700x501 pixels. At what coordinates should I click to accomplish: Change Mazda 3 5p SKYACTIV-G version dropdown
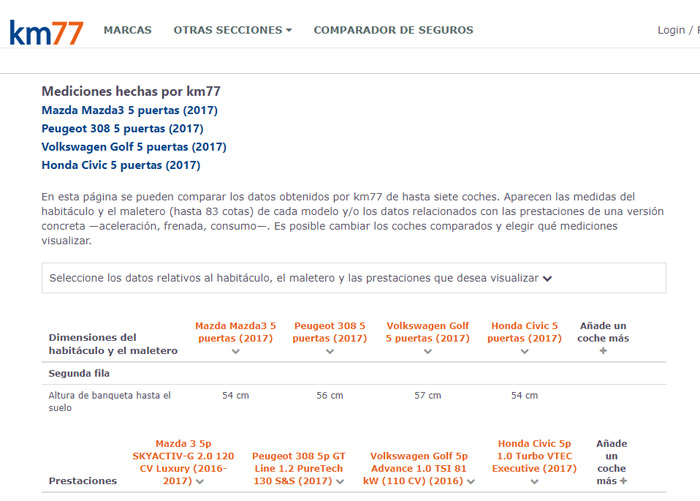200,482
